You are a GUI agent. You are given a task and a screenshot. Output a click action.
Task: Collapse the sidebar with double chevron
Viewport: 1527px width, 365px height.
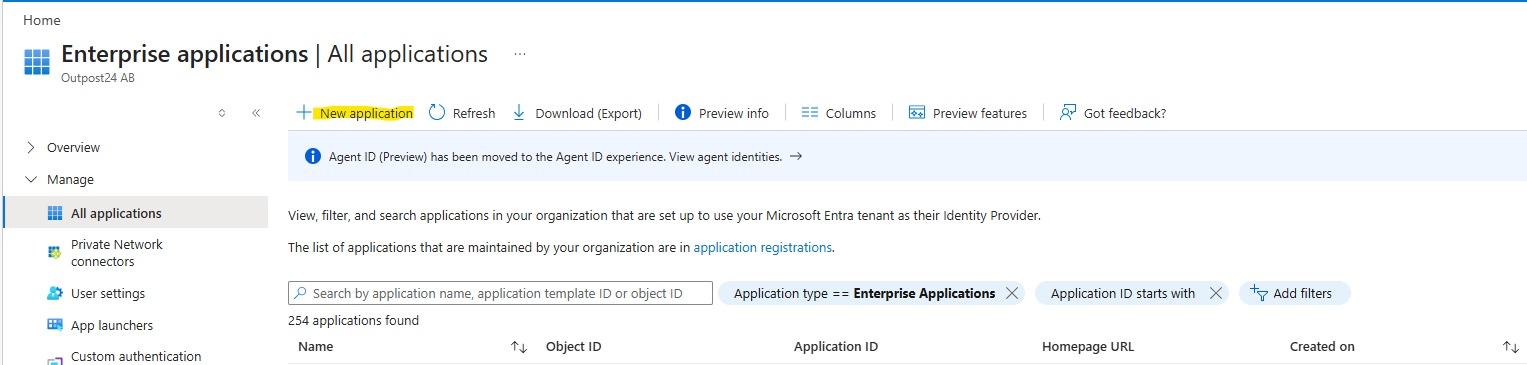point(256,113)
